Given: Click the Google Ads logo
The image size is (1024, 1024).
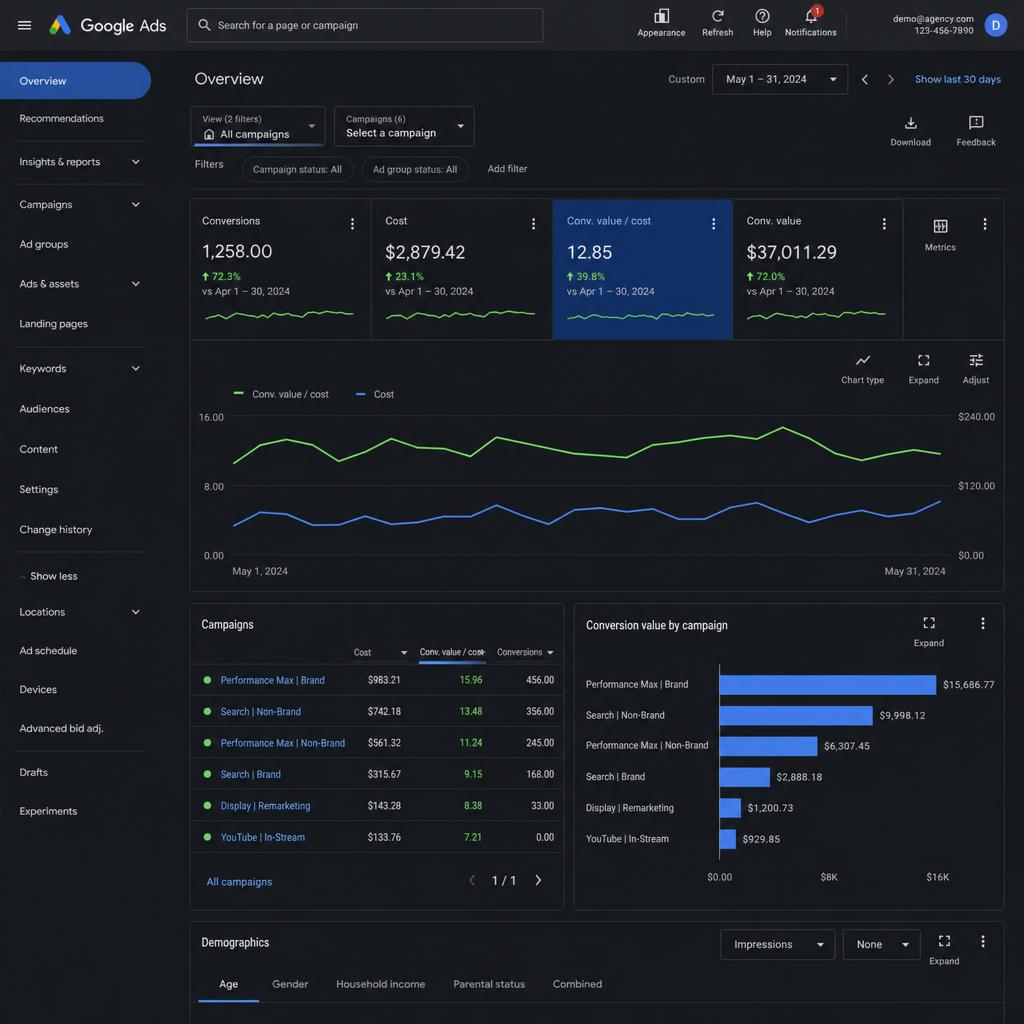Looking at the screenshot, I should (108, 25).
